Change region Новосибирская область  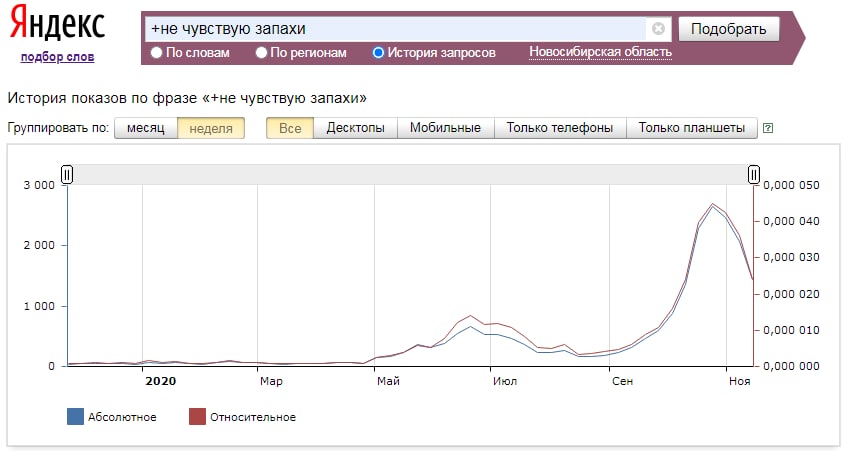600,52
